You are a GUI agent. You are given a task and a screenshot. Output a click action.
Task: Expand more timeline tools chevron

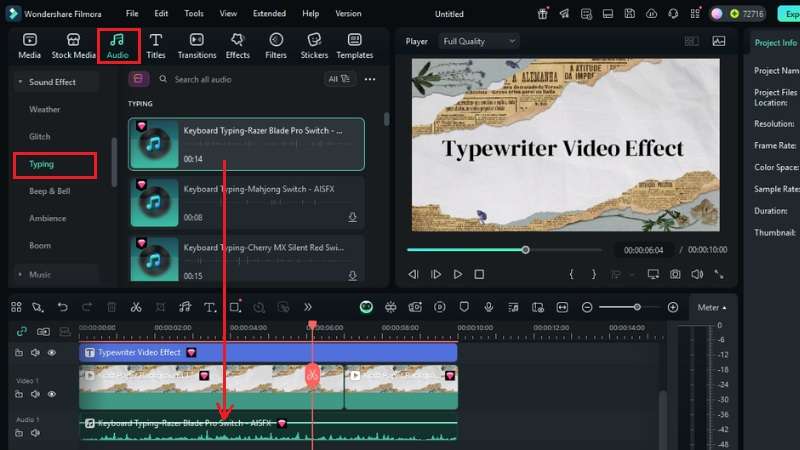click(308, 307)
